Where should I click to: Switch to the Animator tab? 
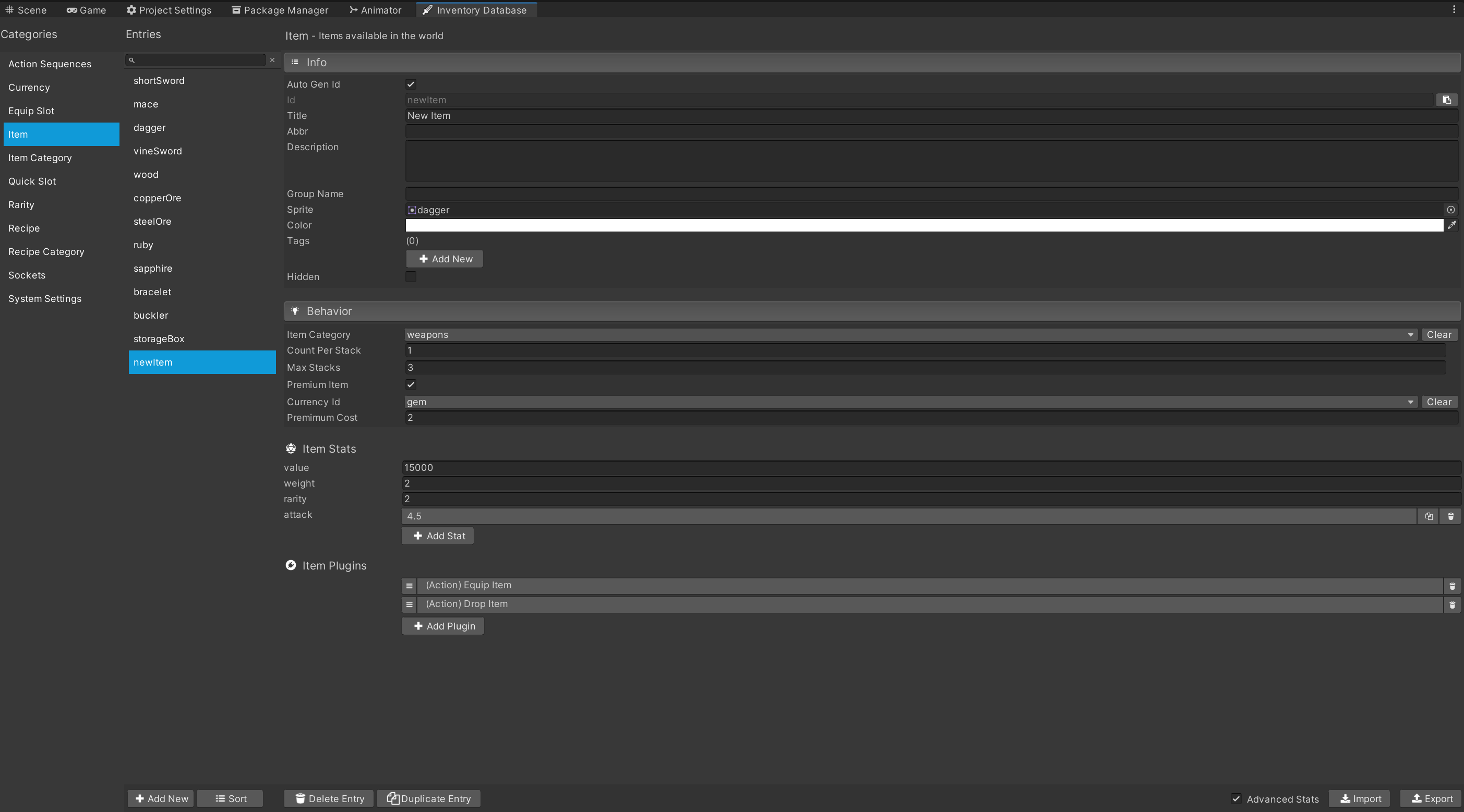(375, 10)
